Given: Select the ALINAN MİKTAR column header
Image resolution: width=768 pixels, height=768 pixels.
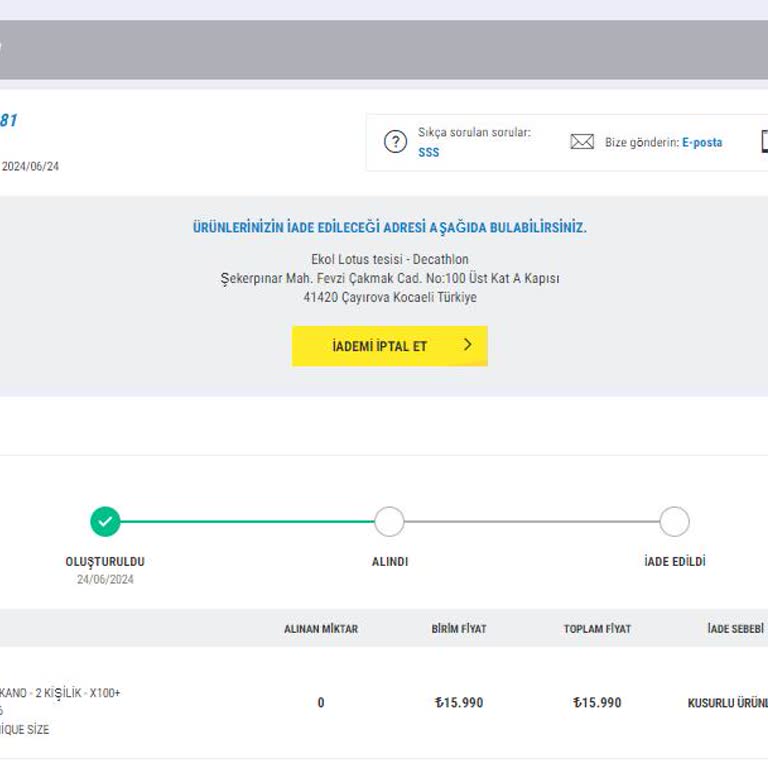Looking at the screenshot, I should tap(320, 629).
